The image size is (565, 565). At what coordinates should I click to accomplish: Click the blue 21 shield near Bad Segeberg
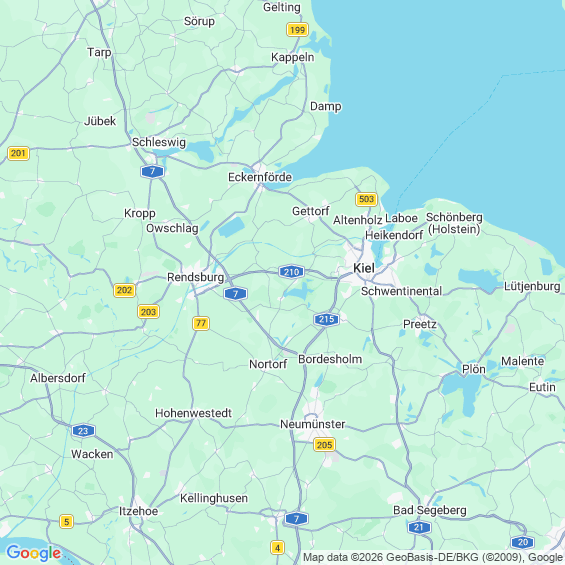click(419, 528)
